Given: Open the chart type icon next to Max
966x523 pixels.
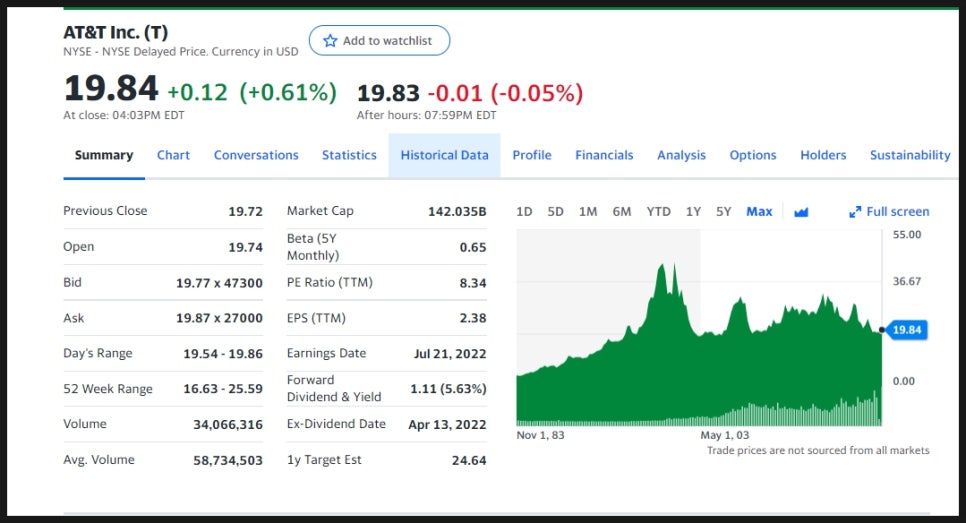Looking at the screenshot, I should click(801, 212).
